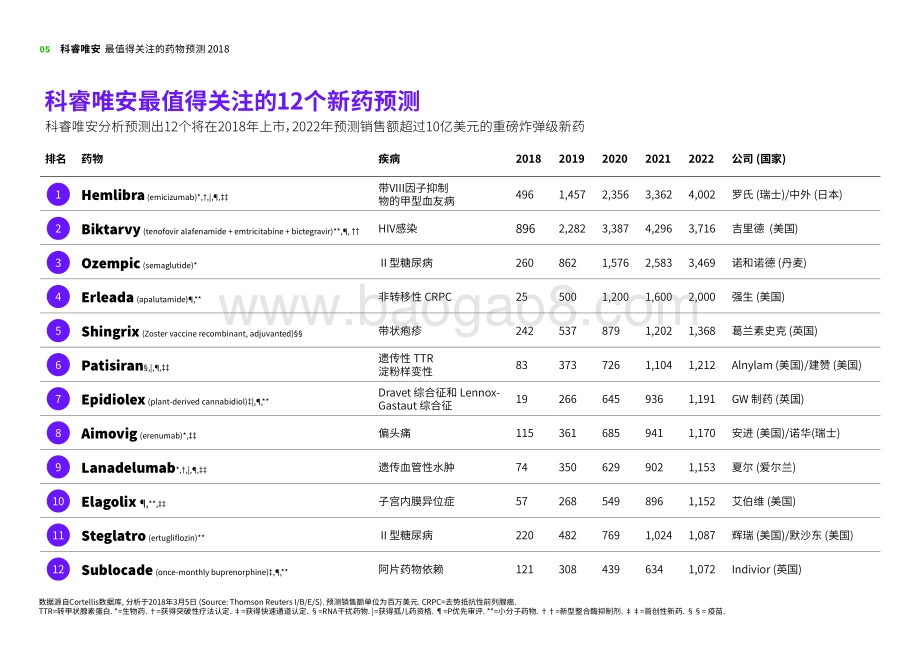Click the purple rank 2 circle

pos(58,229)
